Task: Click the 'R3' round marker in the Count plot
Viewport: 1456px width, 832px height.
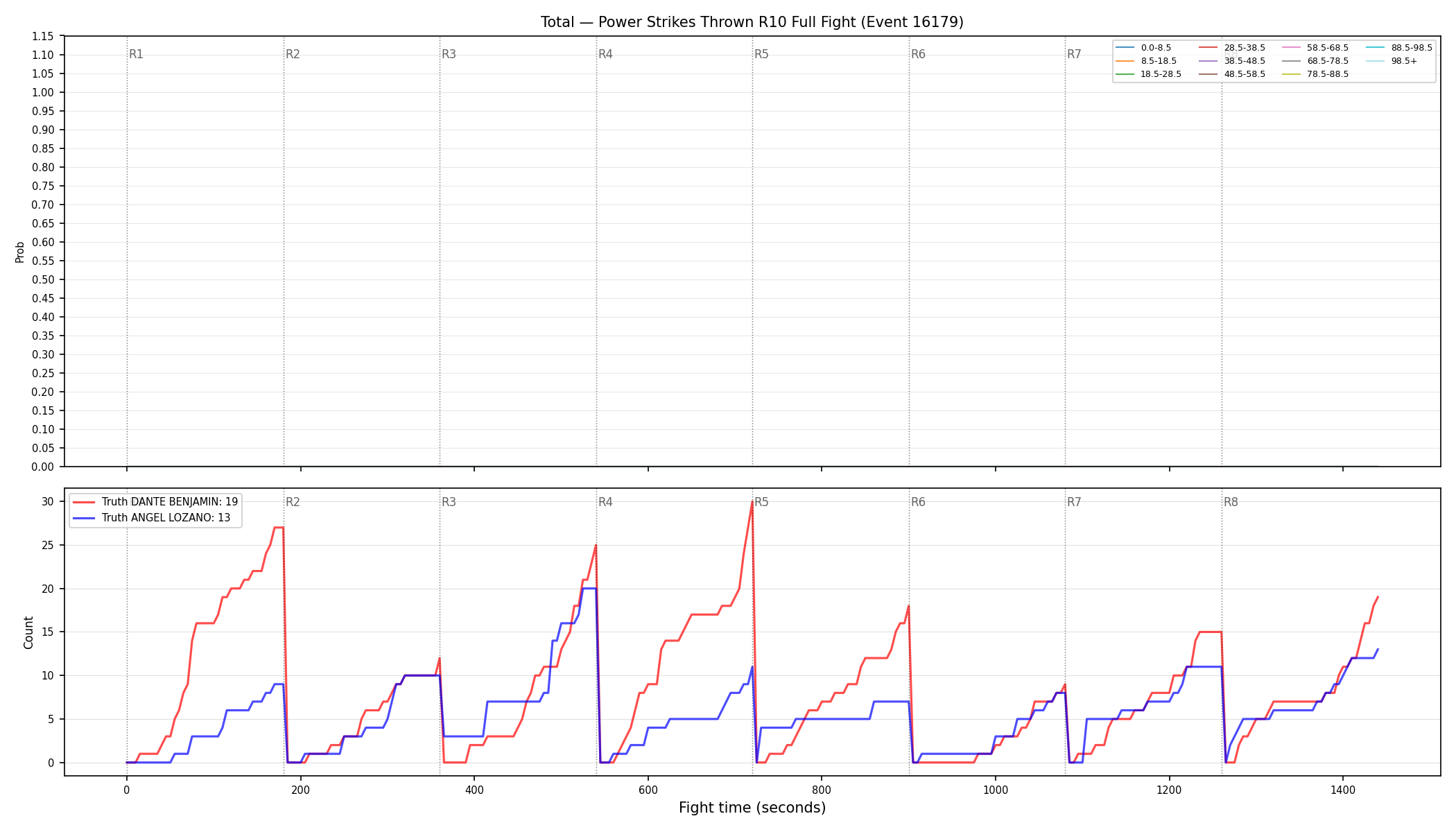Action: click(449, 502)
